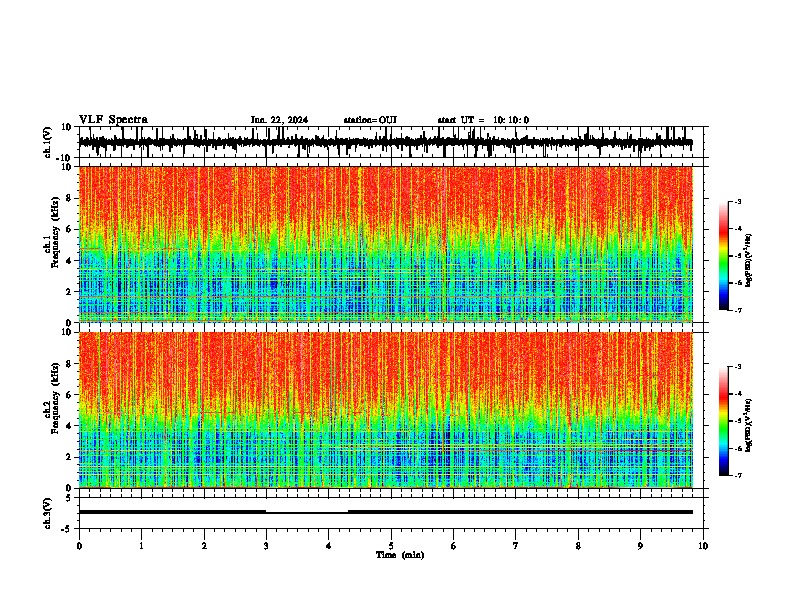This screenshot has width=792, height=612.
Task: Click the "-7" label on ch.2 color bar
Action: (738, 475)
